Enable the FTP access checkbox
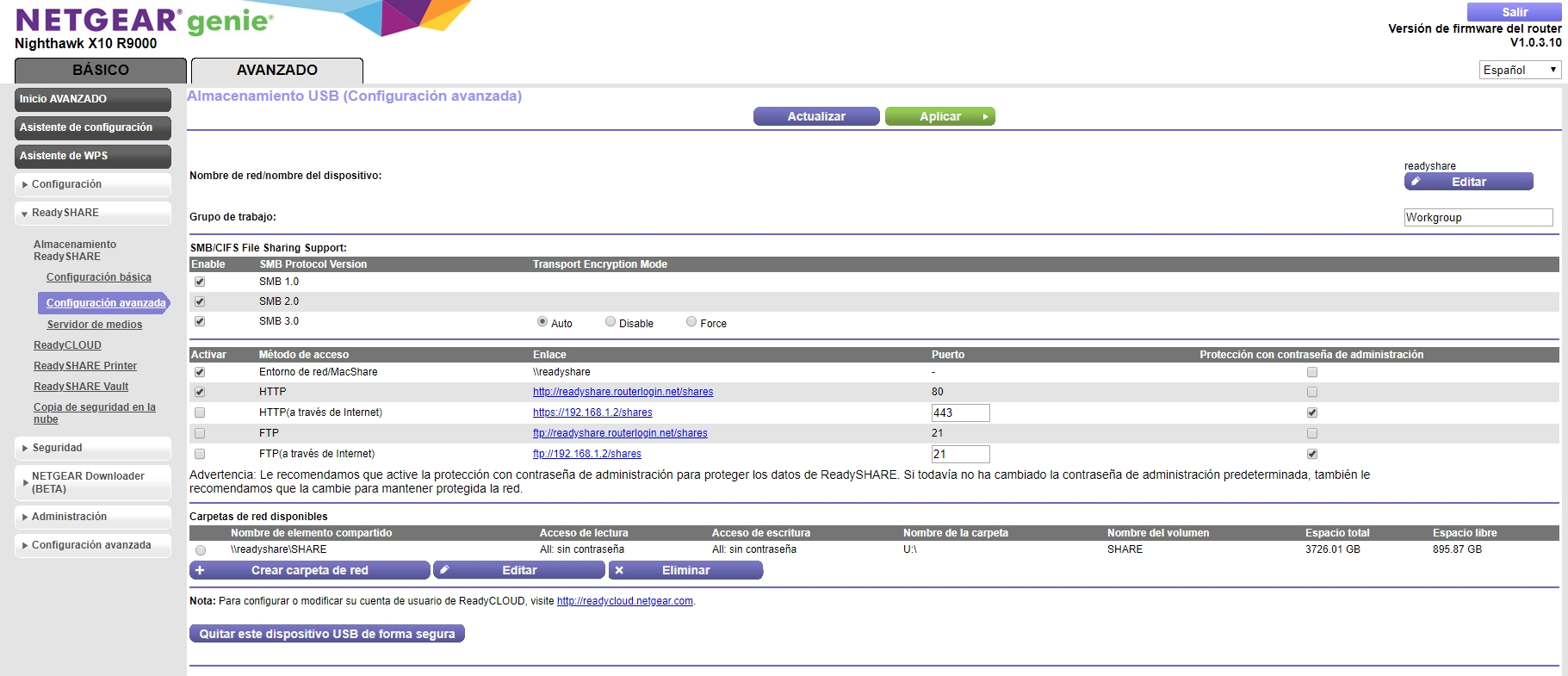 [200, 433]
